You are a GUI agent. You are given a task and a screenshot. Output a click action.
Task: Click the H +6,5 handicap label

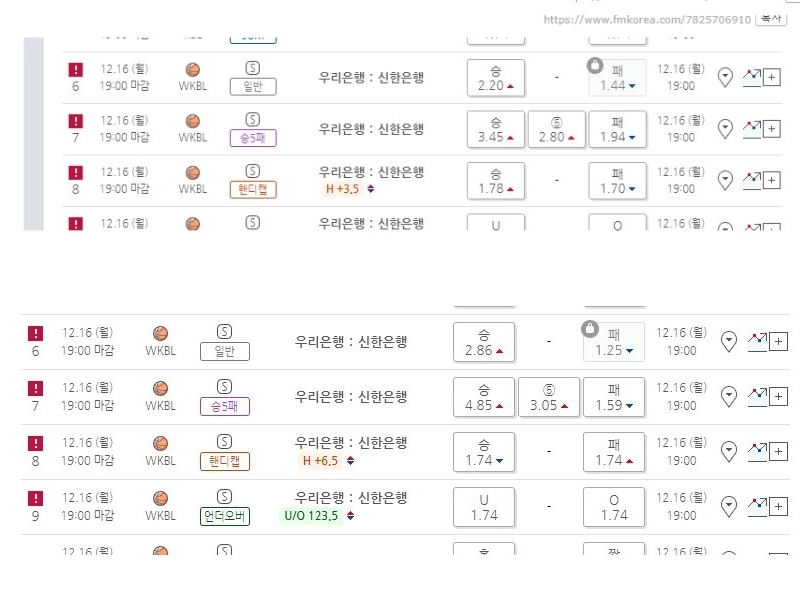[320, 461]
